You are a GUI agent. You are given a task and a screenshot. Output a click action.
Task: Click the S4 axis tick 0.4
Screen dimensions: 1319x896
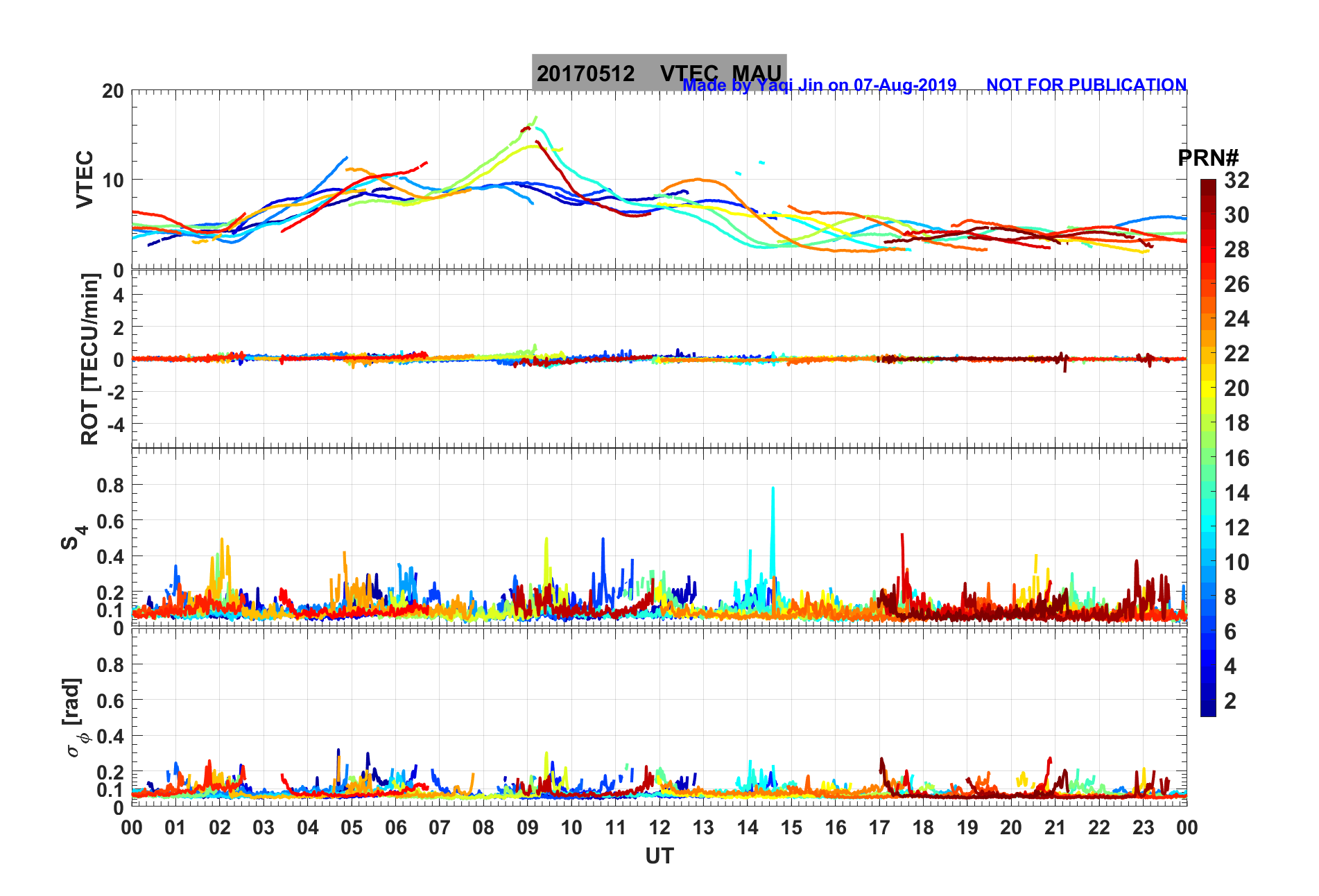(111, 557)
